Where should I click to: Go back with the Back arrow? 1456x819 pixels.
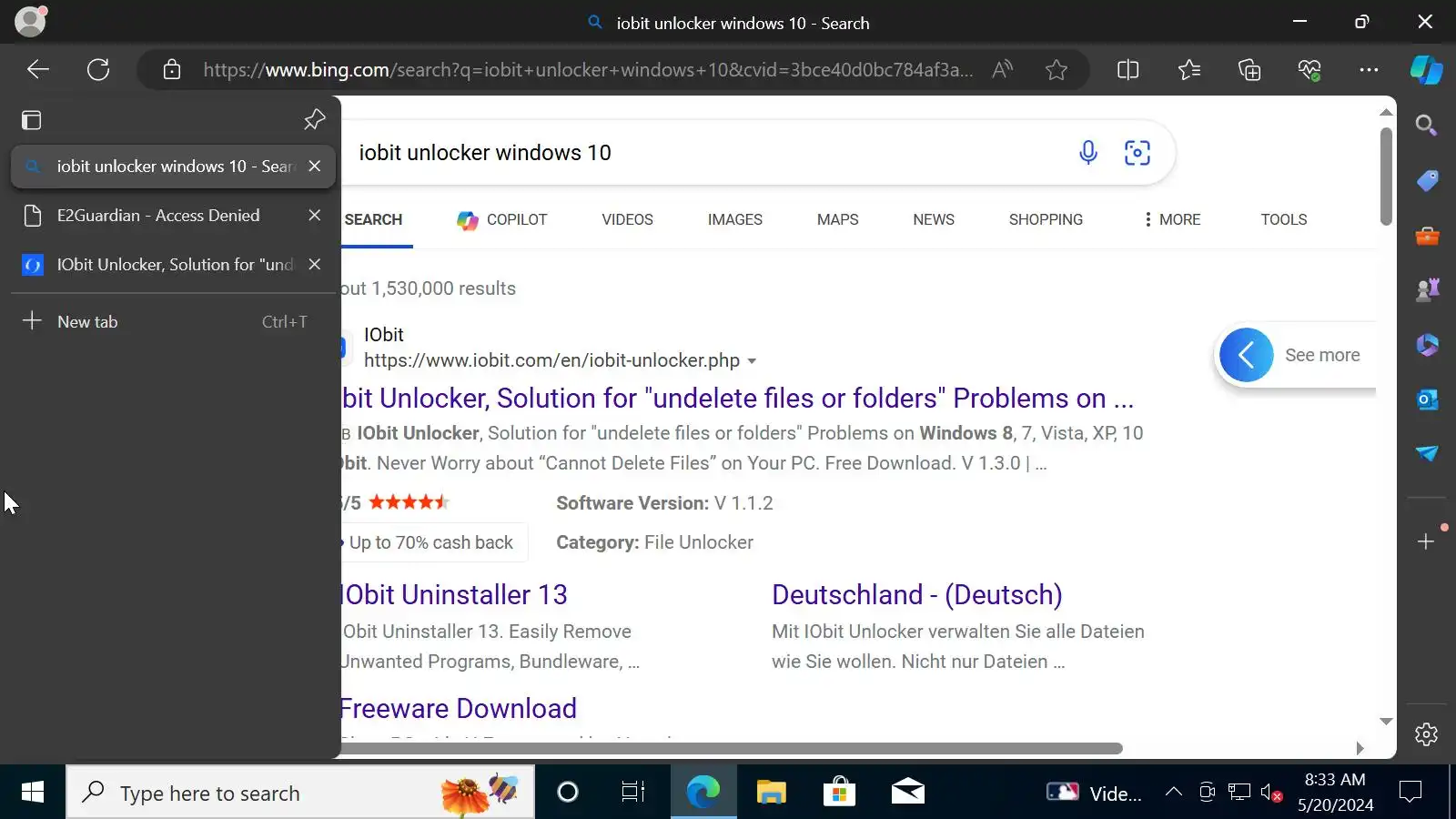pos(37,69)
